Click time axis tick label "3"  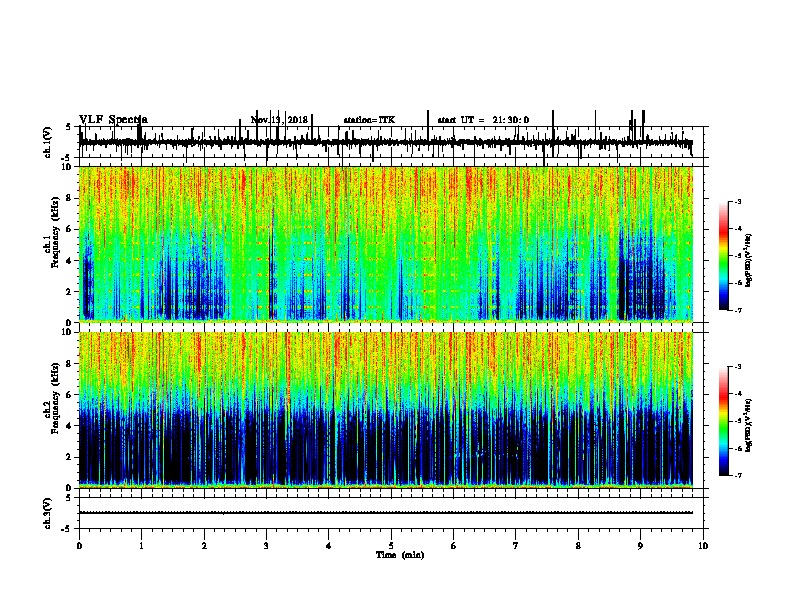click(x=266, y=546)
